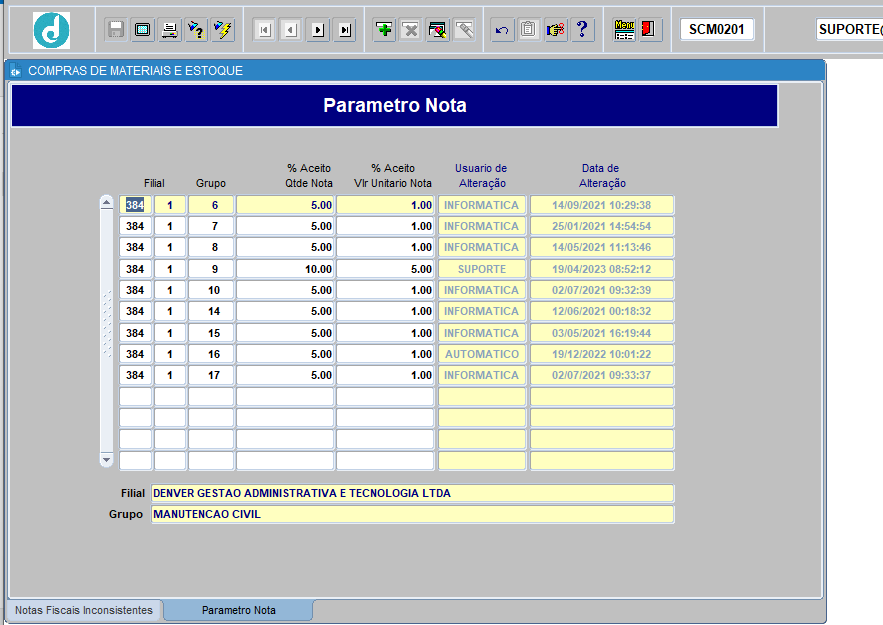Image resolution: width=883 pixels, height=625 pixels.
Task: Click date 19/04/2023 08:52:12
Action: (x=602, y=269)
